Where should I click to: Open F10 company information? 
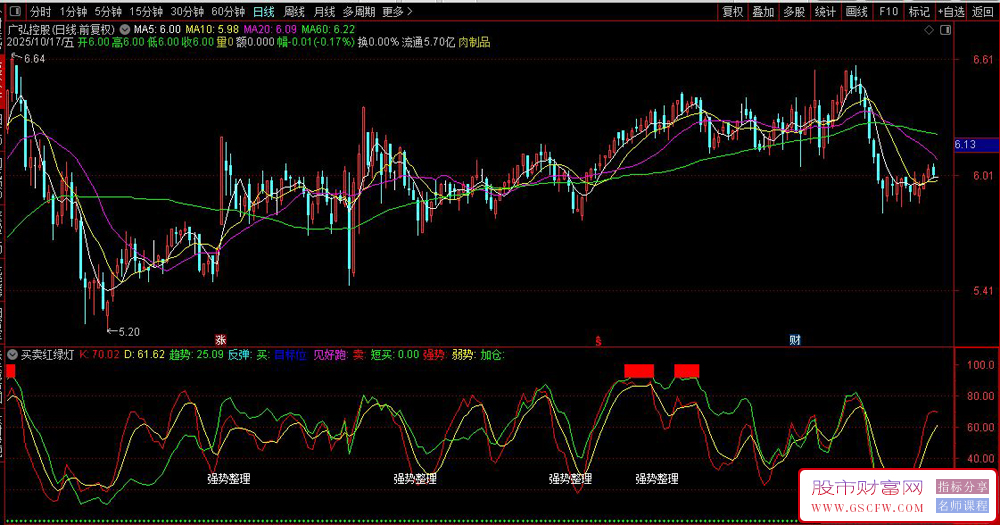point(887,12)
